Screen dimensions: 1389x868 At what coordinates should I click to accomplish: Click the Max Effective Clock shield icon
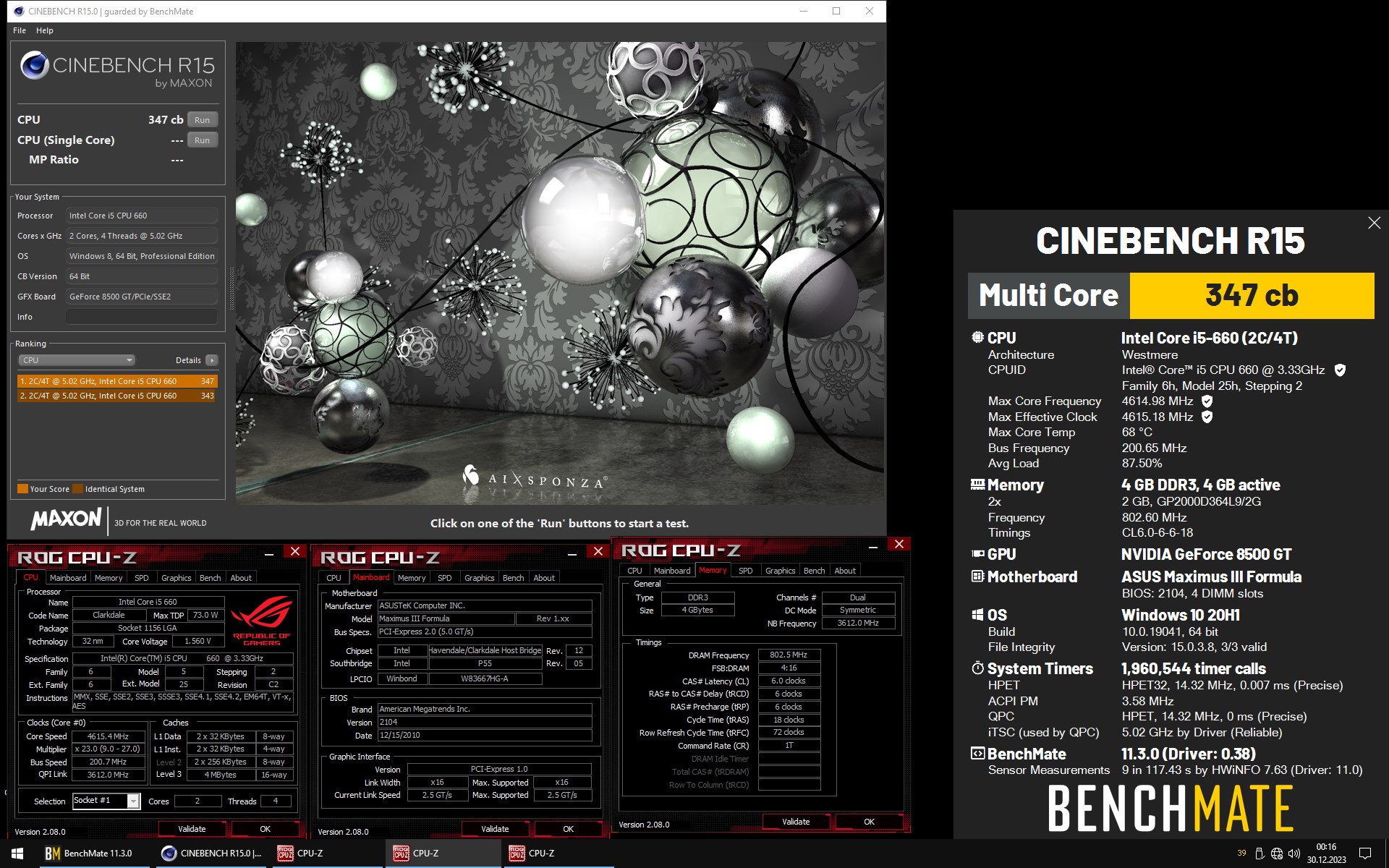click(x=1207, y=417)
